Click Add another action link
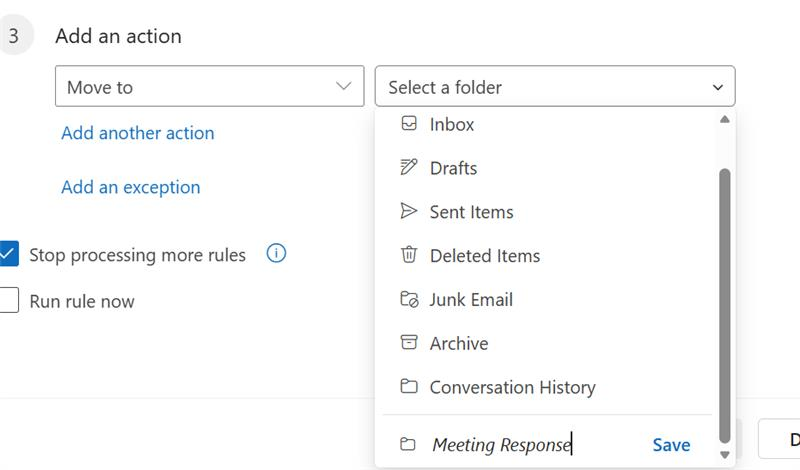 (x=138, y=133)
